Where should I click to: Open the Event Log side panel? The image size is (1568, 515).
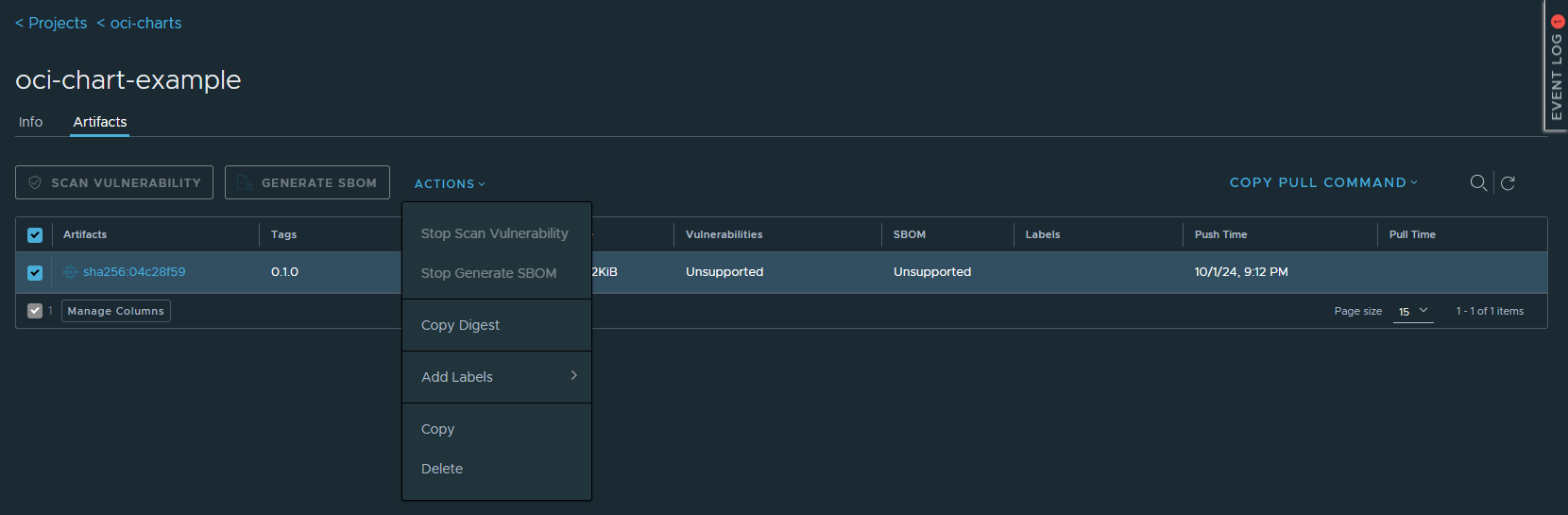1556,66
